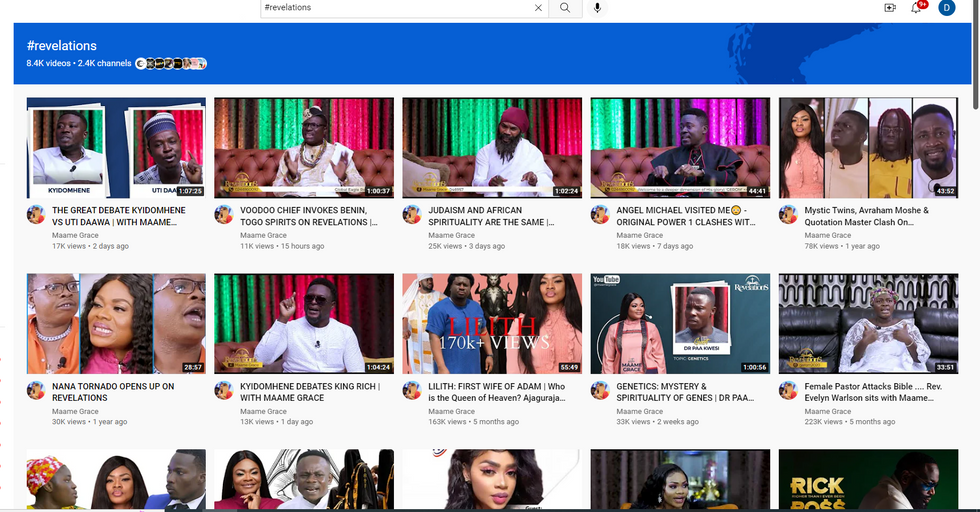Click Maame Grace under THE GREAT DEBATE video
This screenshot has width=980, height=512.
click(x=75, y=235)
